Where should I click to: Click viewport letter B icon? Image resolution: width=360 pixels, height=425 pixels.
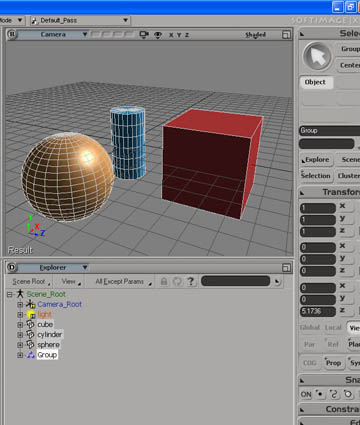(12, 34)
